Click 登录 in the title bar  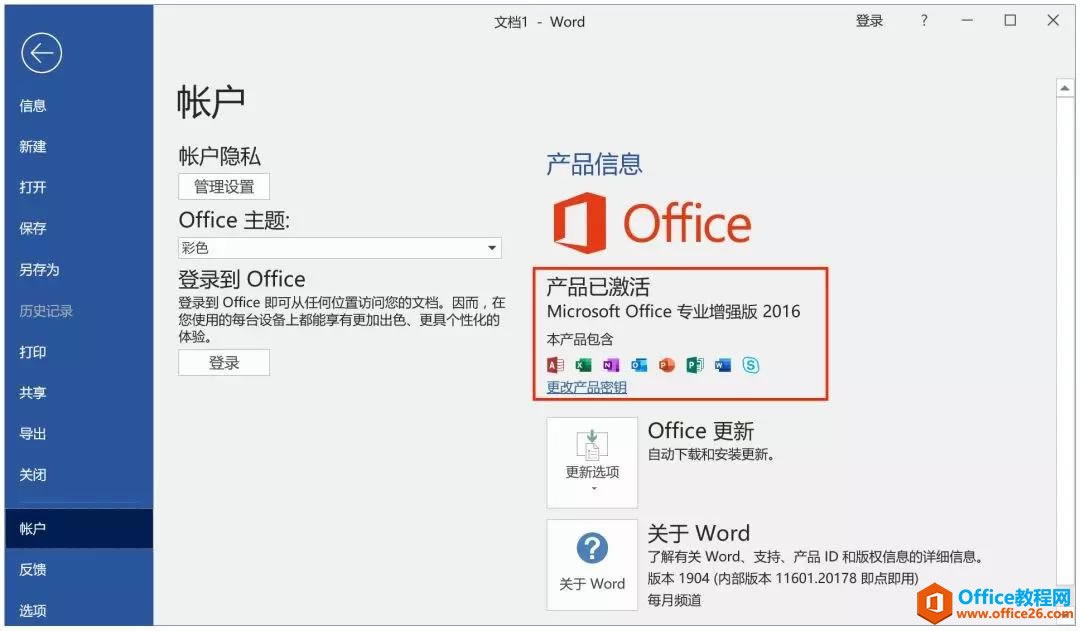click(x=869, y=21)
